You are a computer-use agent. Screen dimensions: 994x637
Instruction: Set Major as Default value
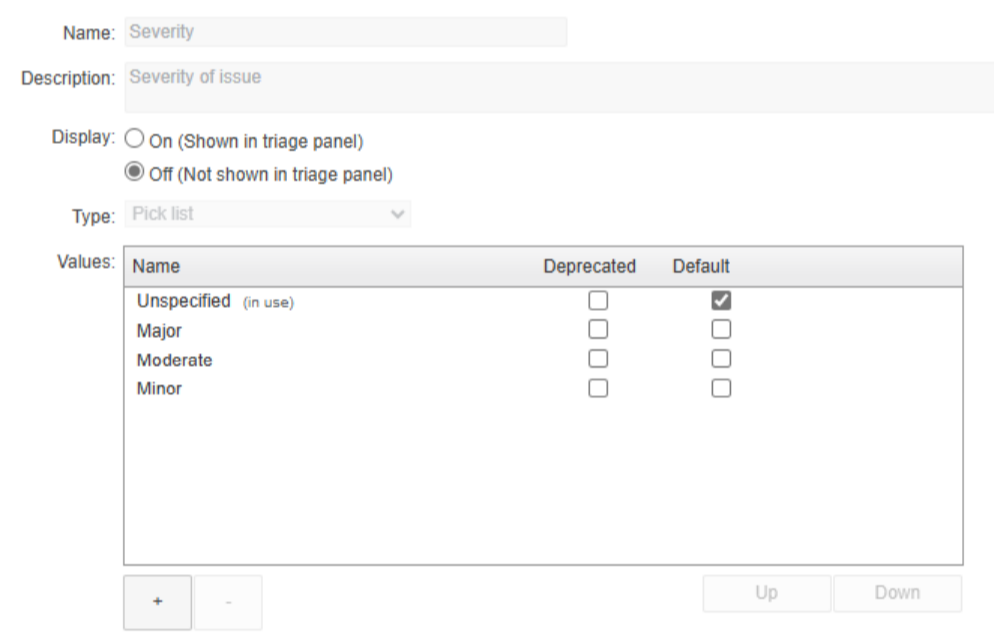click(721, 330)
